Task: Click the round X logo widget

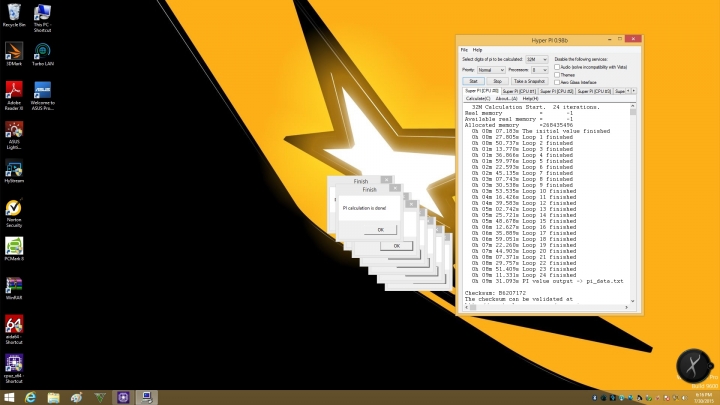Action: 693,366
